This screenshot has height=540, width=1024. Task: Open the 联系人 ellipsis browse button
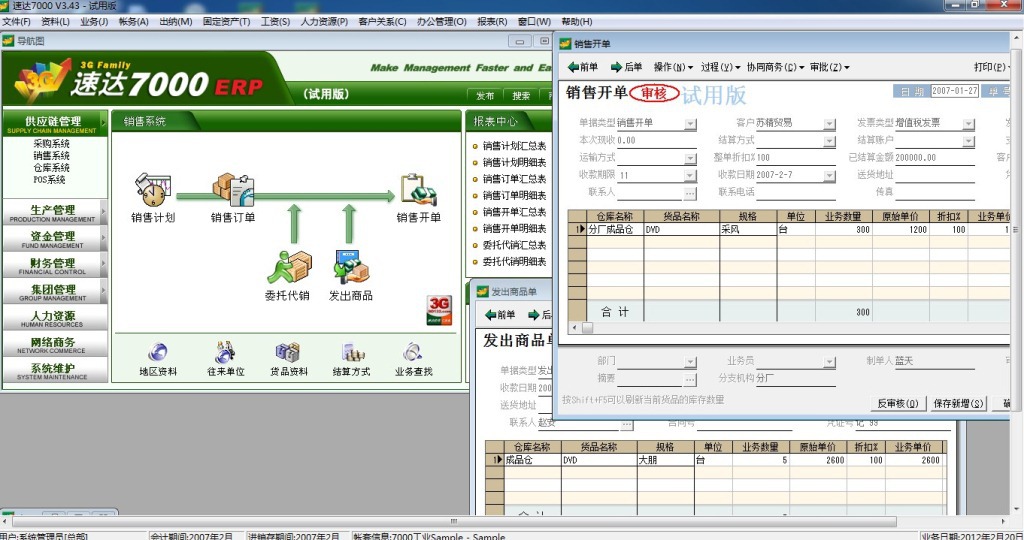[690, 193]
